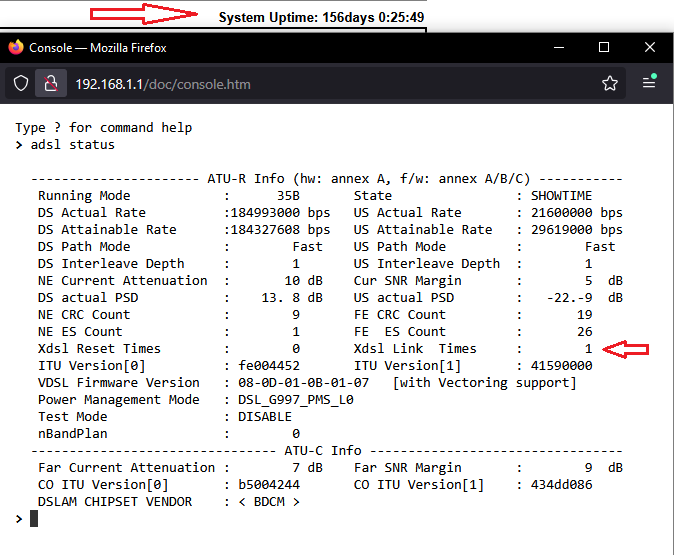Image resolution: width=674 pixels, height=555 pixels.
Task: Click the FE CRC Count value 19
Action: tap(584, 315)
